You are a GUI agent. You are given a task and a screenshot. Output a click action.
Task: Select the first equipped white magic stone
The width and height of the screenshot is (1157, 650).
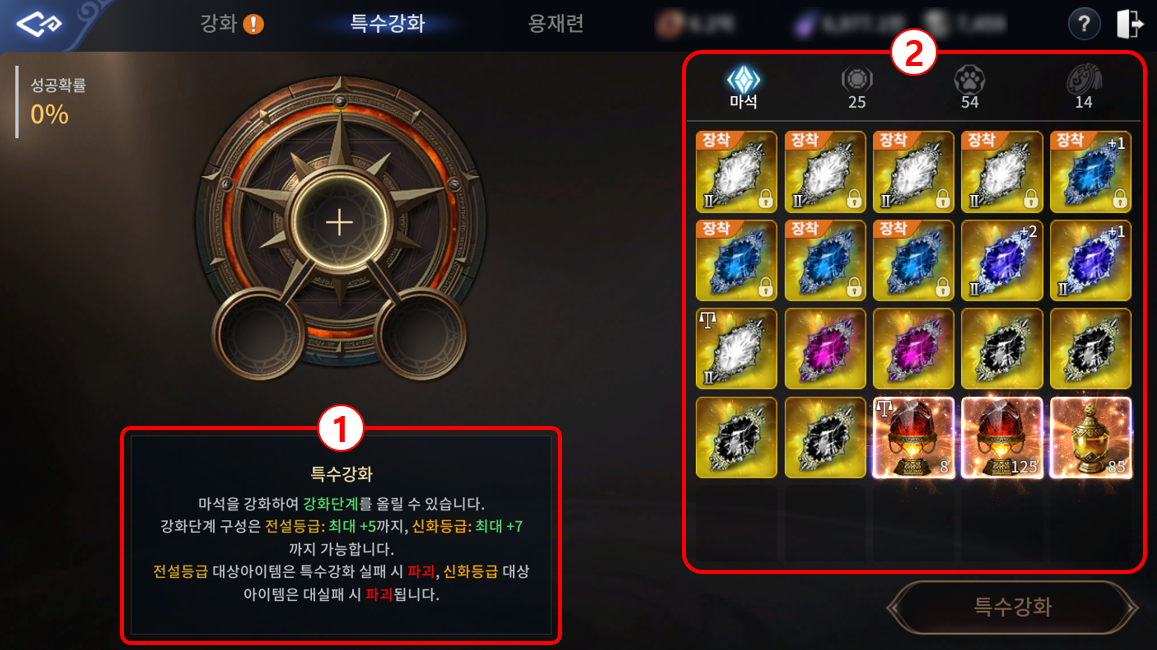(736, 171)
